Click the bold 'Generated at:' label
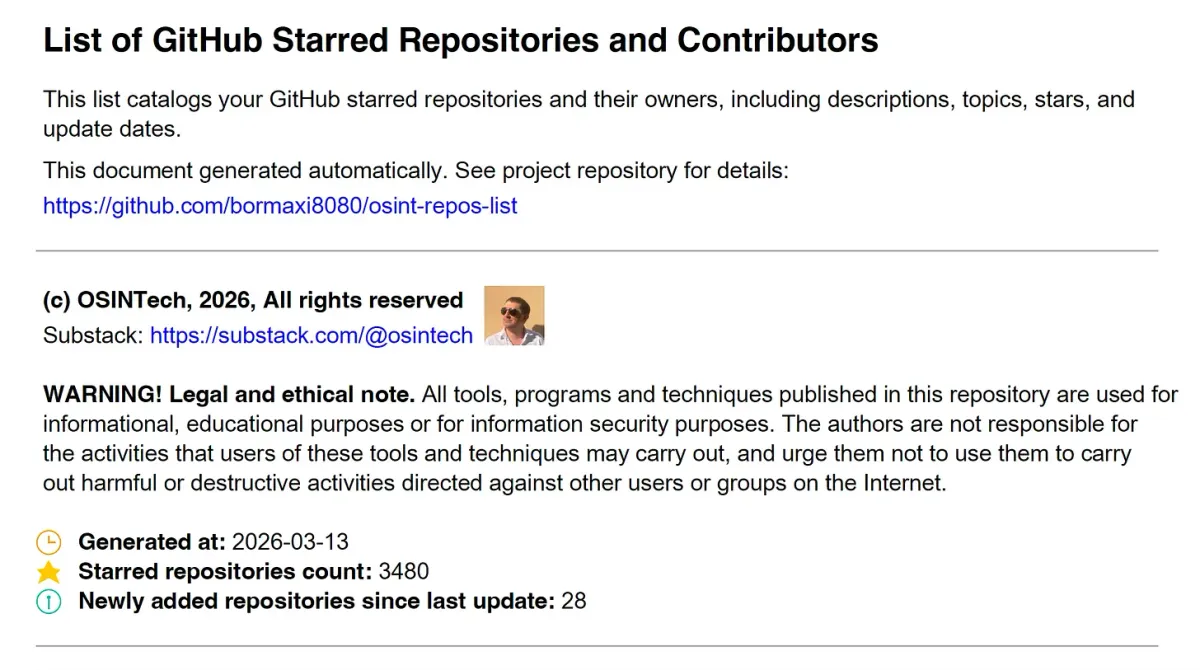The height and width of the screenshot is (670, 1200). 152,542
